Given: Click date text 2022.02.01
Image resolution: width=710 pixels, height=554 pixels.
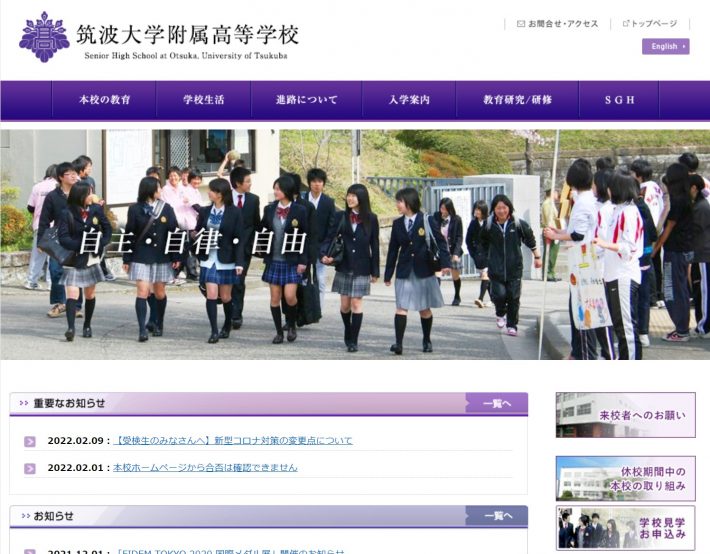Looking at the screenshot, I should coord(76,468).
